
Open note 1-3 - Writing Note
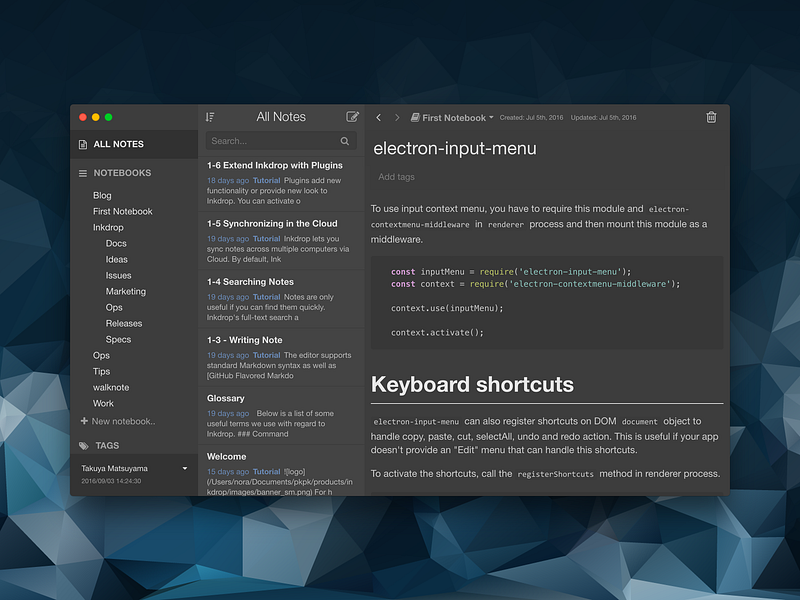(x=281, y=357)
